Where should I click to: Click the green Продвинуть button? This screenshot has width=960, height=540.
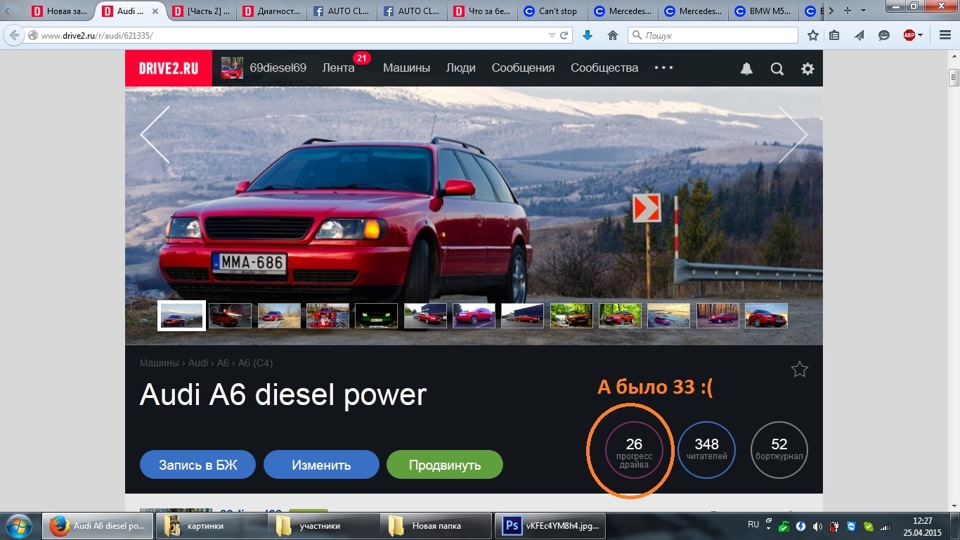coord(444,465)
